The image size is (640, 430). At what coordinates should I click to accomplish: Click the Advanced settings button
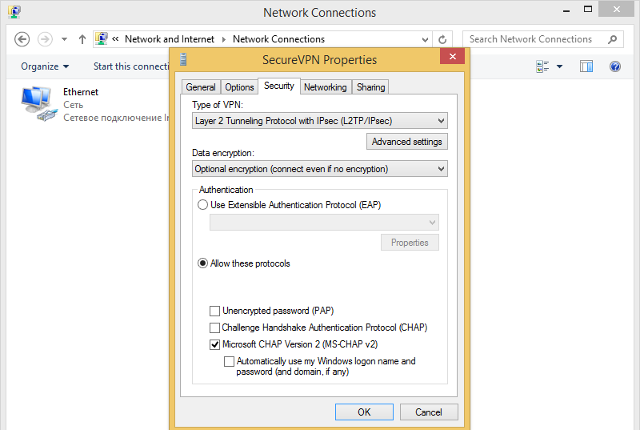[407, 142]
